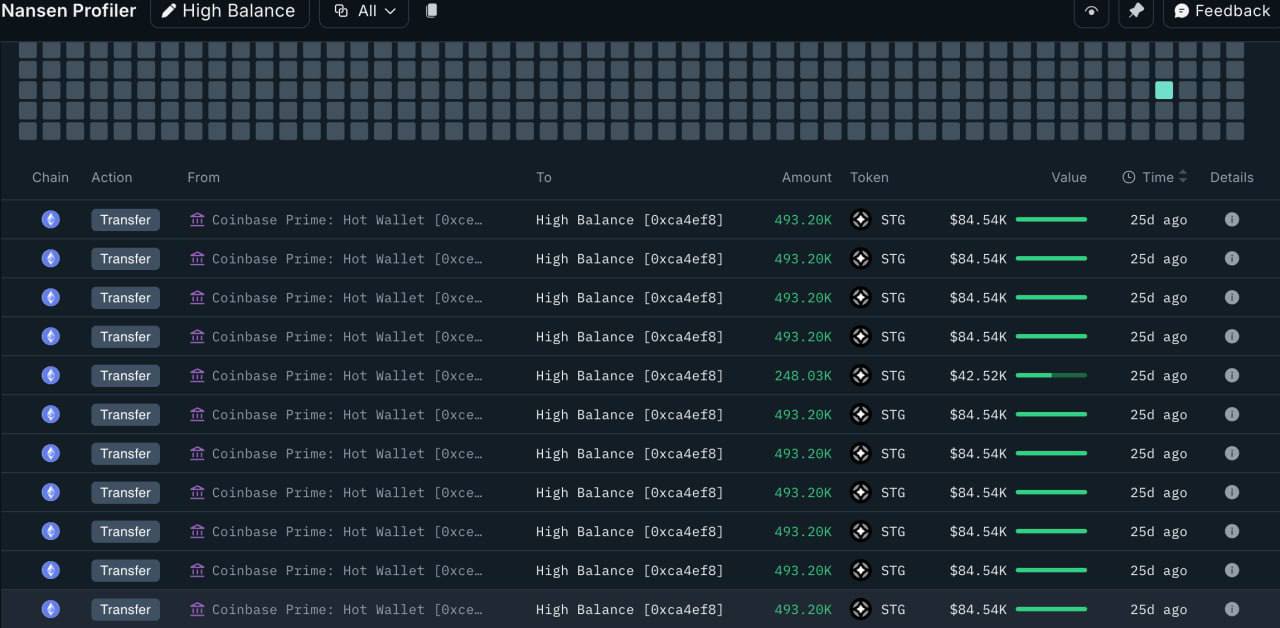This screenshot has width=1280, height=628.
Task: Open the All filter dropdown
Action: coord(364,11)
